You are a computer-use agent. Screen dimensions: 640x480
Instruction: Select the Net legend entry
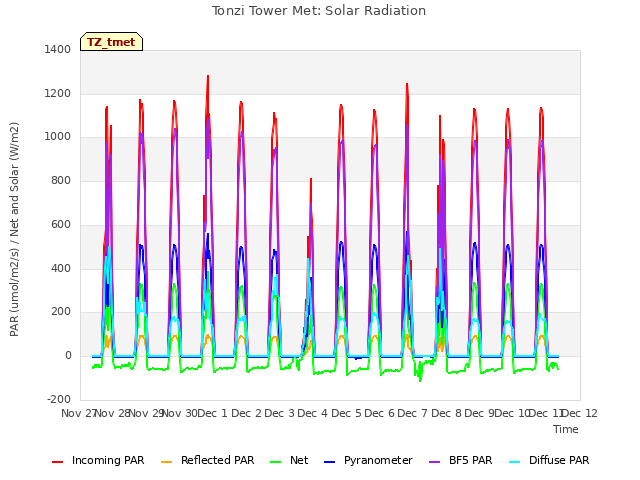289,460
